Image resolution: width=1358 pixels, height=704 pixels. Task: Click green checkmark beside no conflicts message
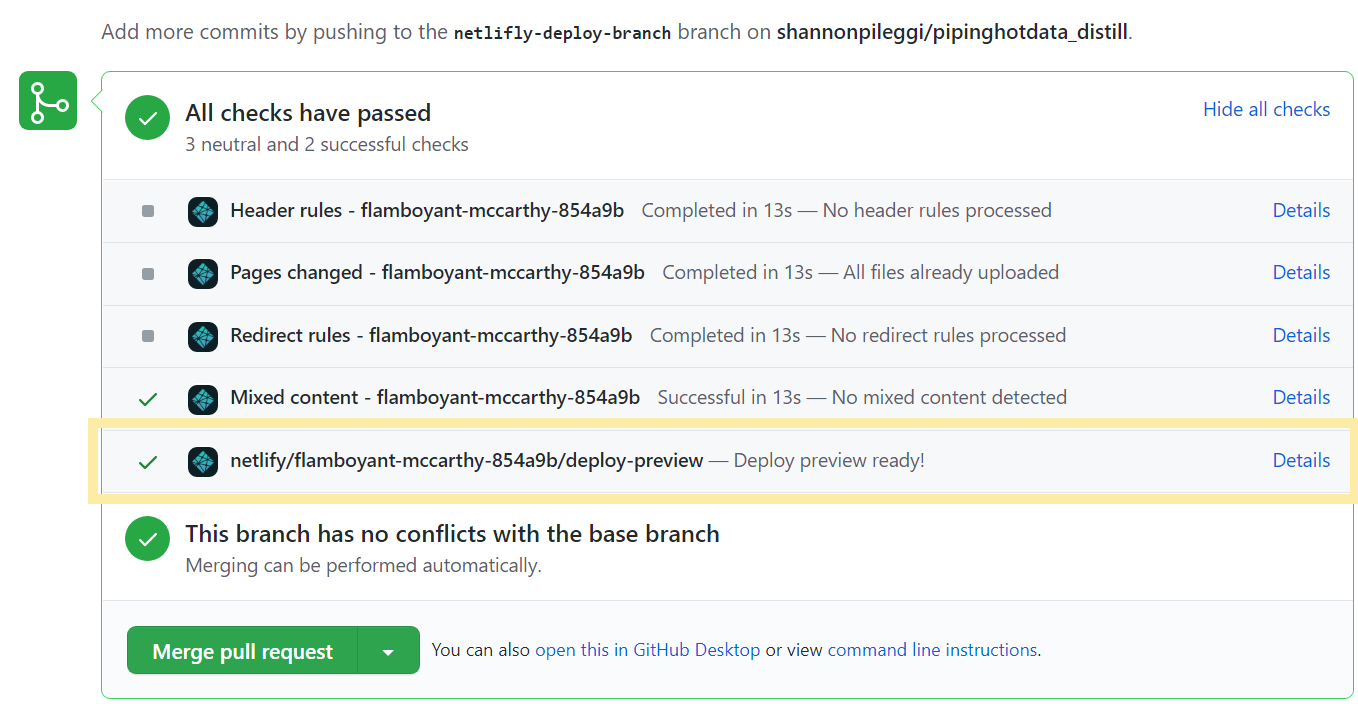pyautogui.click(x=147, y=539)
